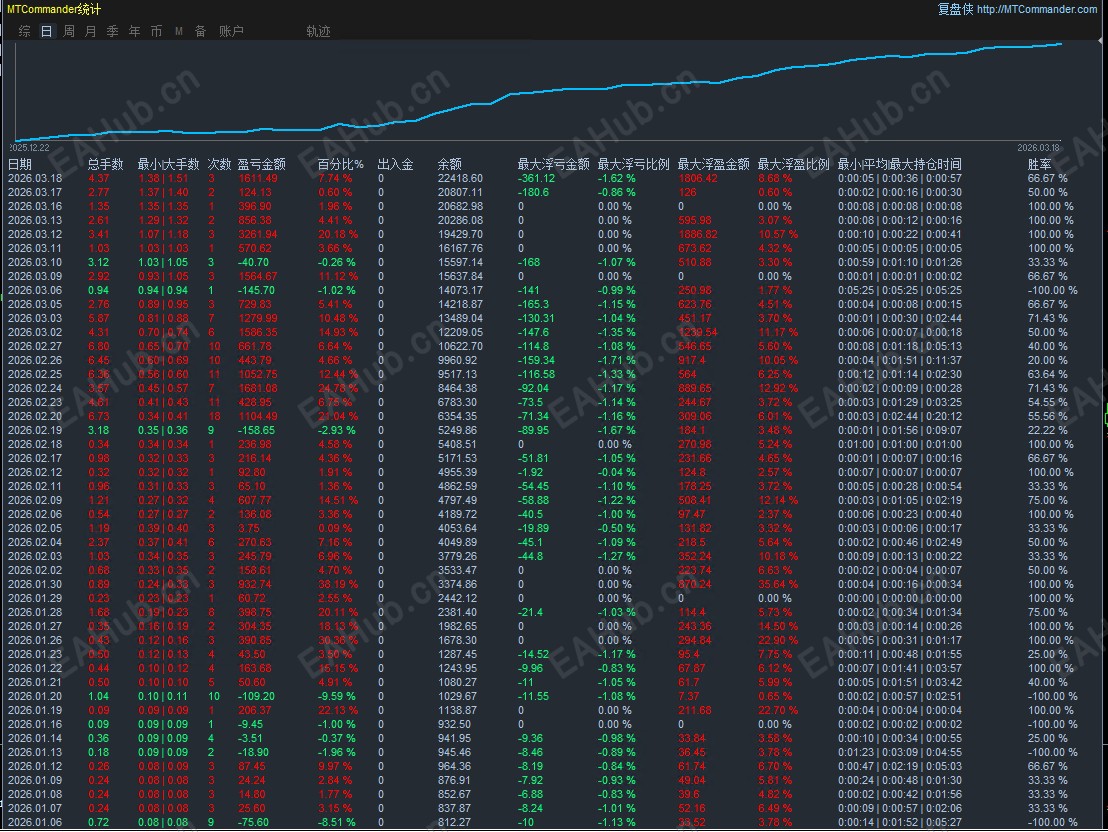Click the 2026.03.18 chart end date label
The width and height of the screenshot is (1108, 832).
[1052, 147]
